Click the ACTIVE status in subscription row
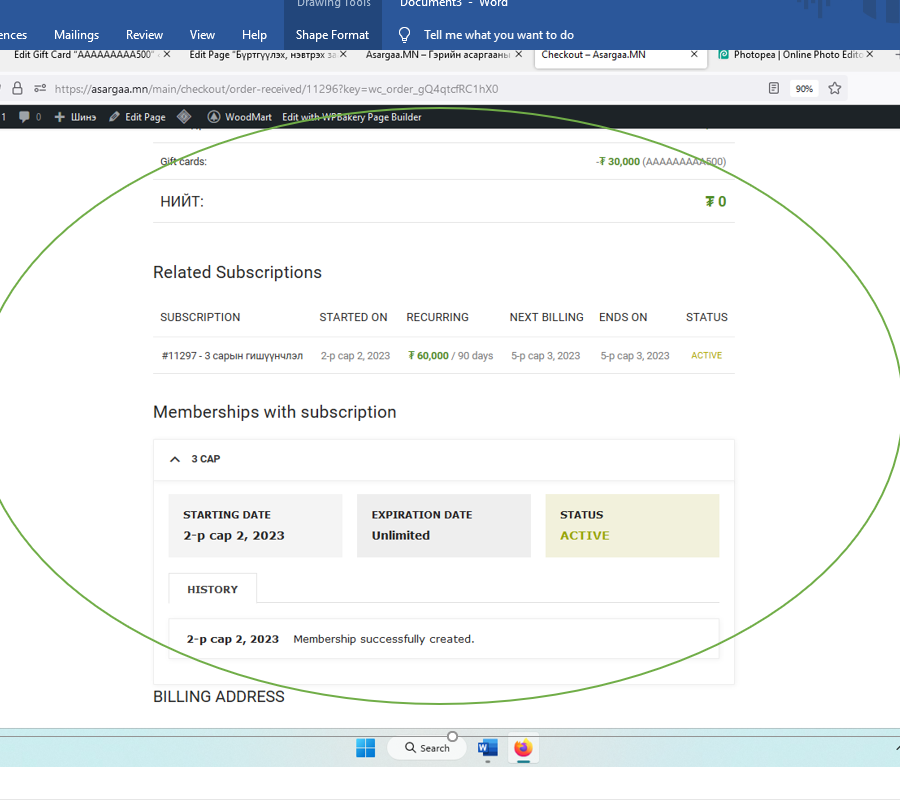 point(707,356)
